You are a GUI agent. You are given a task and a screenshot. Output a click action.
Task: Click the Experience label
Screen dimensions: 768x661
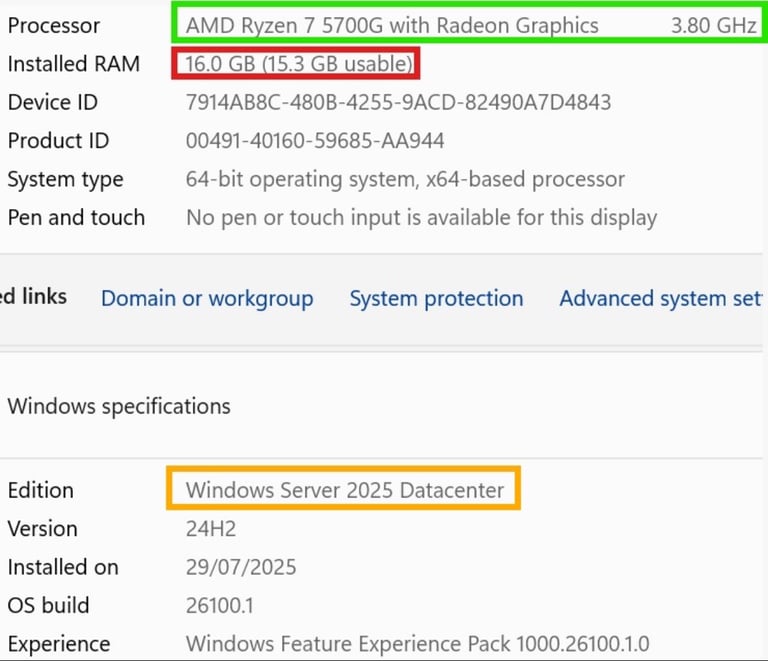point(59,644)
